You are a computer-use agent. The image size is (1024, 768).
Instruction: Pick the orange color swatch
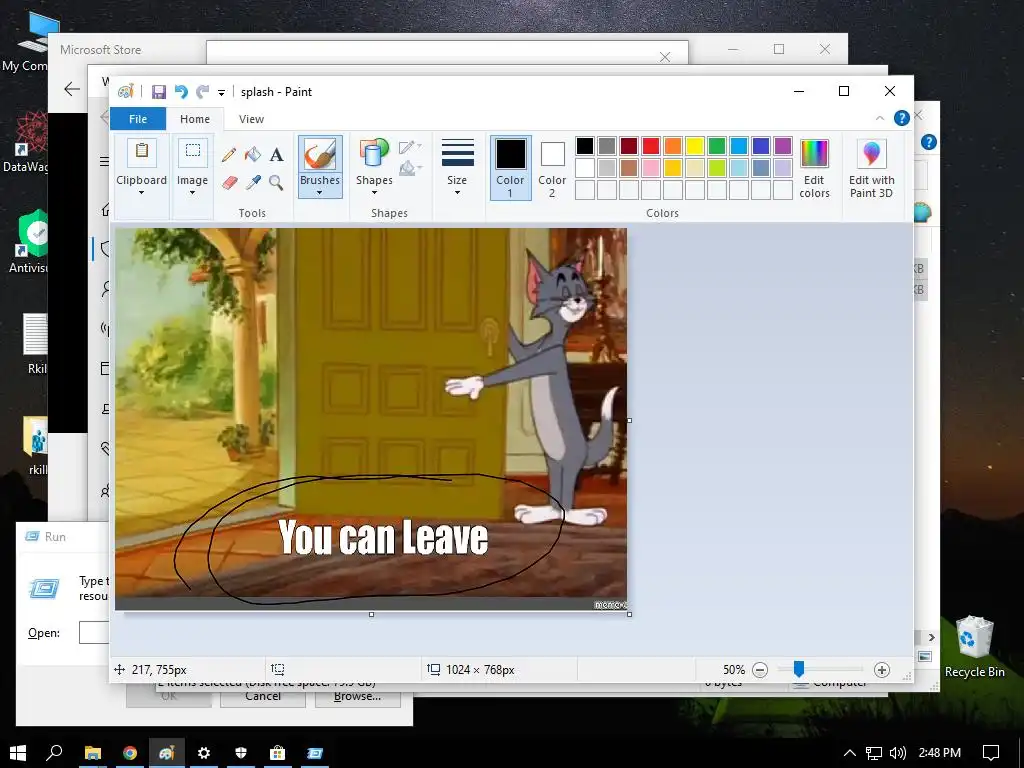[673, 146]
